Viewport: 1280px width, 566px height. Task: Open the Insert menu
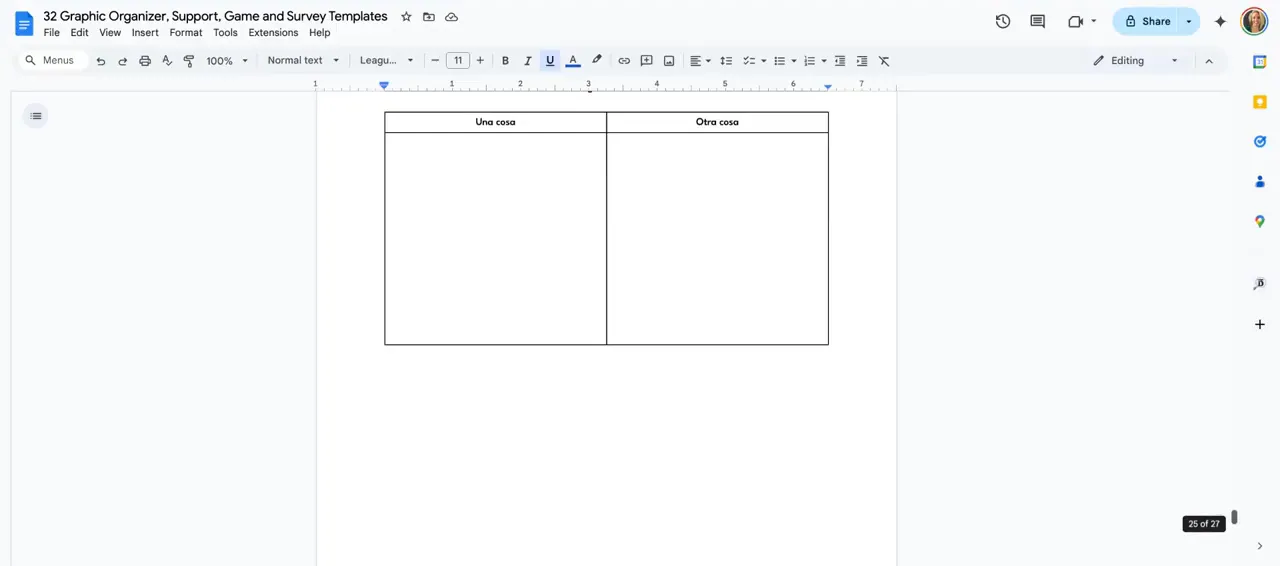click(145, 33)
